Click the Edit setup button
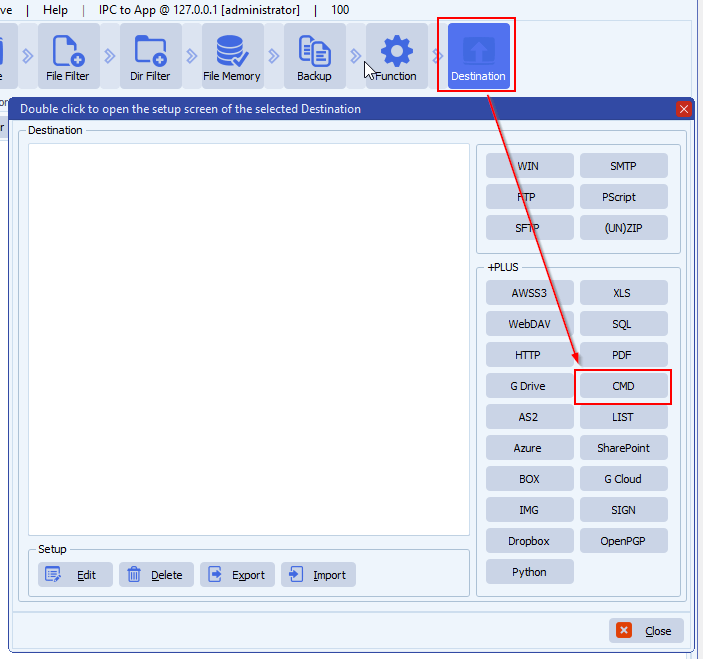703x659 pixels. point(75,575)
